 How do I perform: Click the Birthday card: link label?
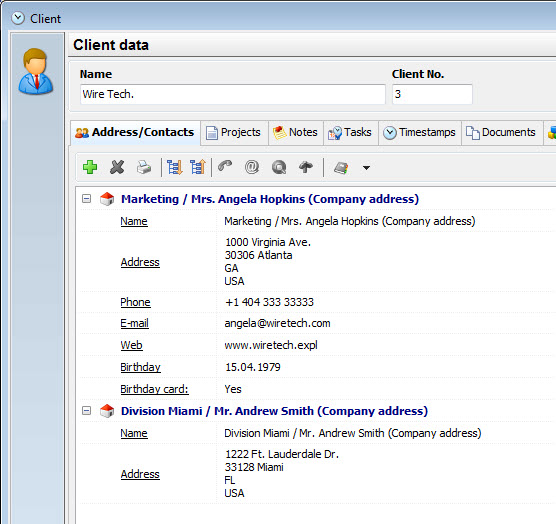[x=154, y=389]
